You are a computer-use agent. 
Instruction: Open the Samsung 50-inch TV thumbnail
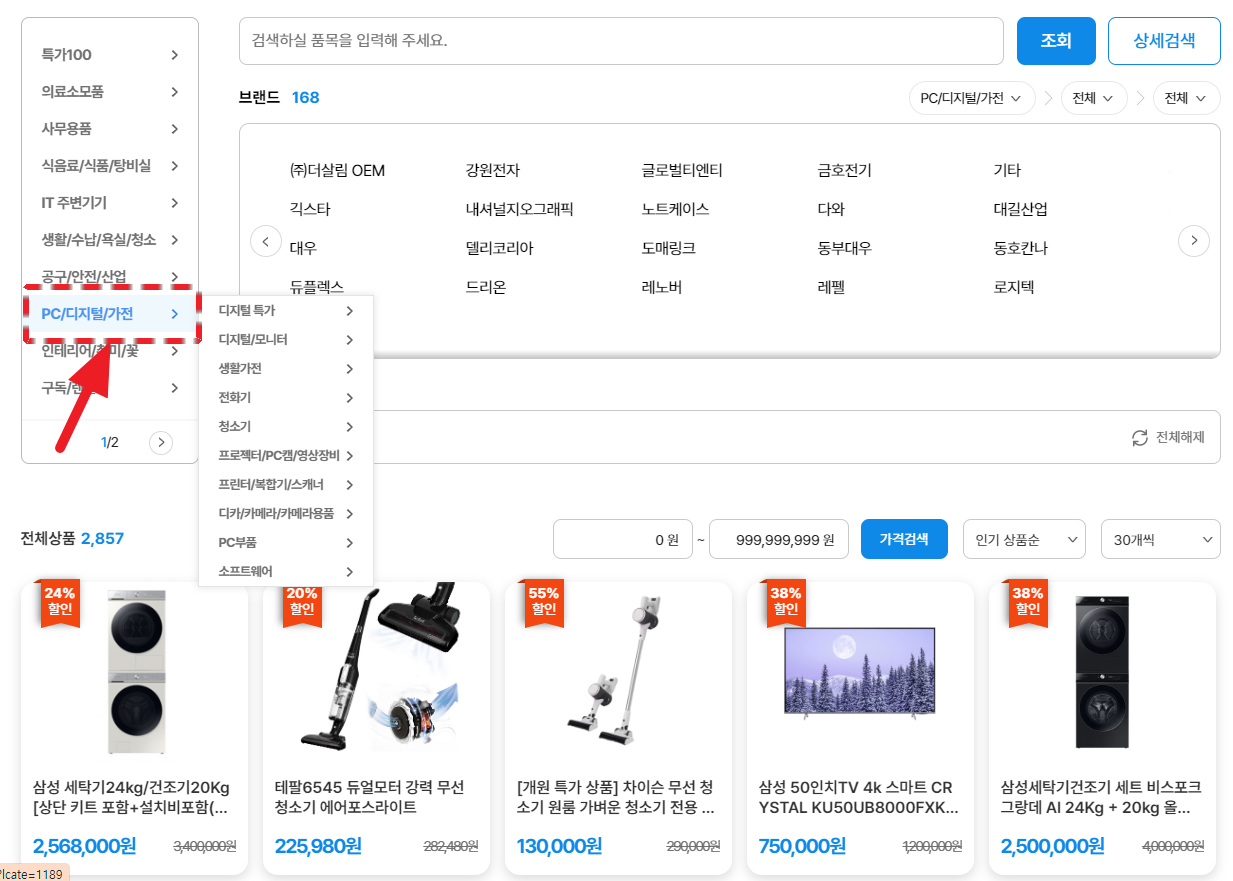860,672
